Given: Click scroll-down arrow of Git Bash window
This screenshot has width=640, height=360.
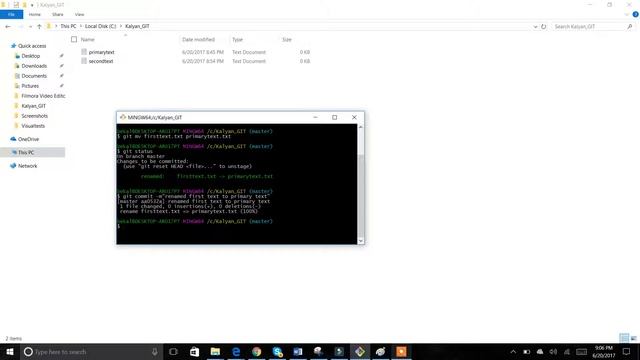Looking at the screenshot, I should pyautogui.click(x=360, y=241).
